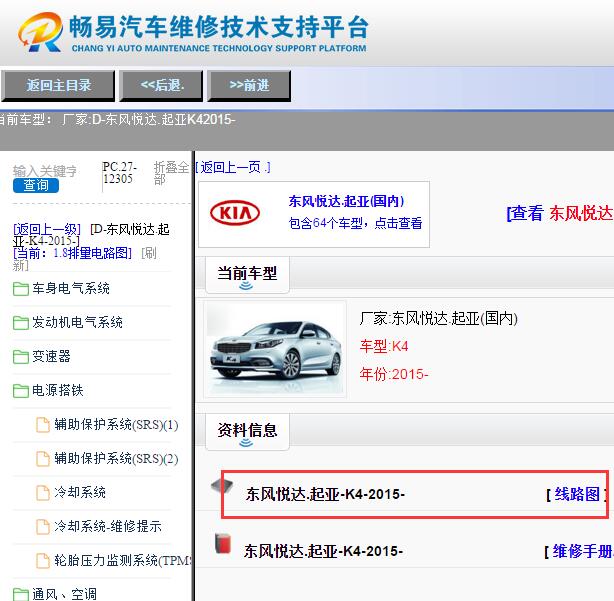Click the gray book icon beside 线路图 row
This screenshot has height=601, width=614.
[222, 487]
